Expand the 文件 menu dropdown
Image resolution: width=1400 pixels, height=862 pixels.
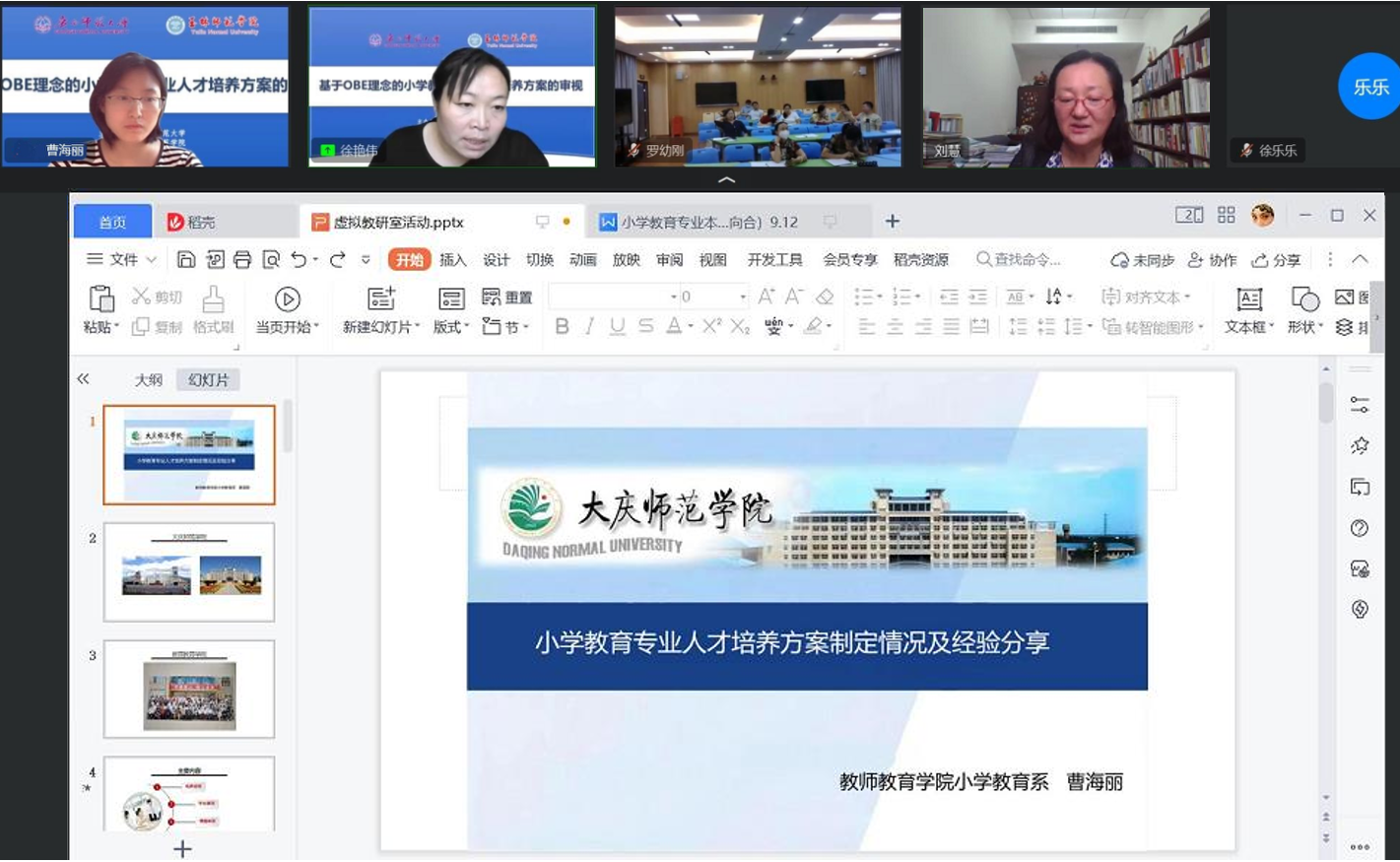(x=122, y=259)
